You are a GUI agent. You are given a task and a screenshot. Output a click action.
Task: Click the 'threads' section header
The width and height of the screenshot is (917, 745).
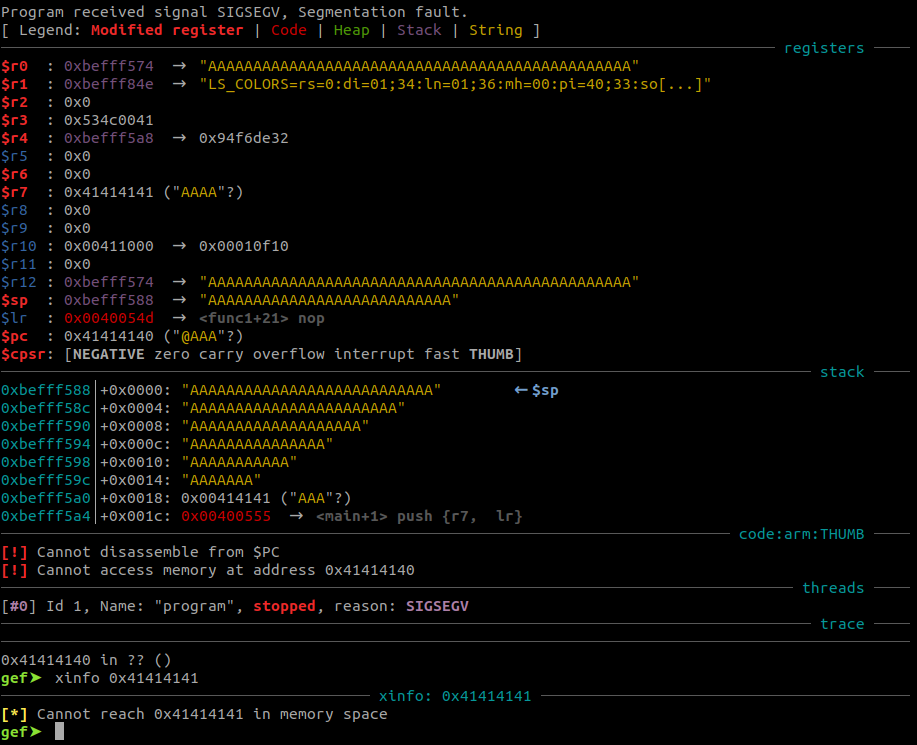833,588
